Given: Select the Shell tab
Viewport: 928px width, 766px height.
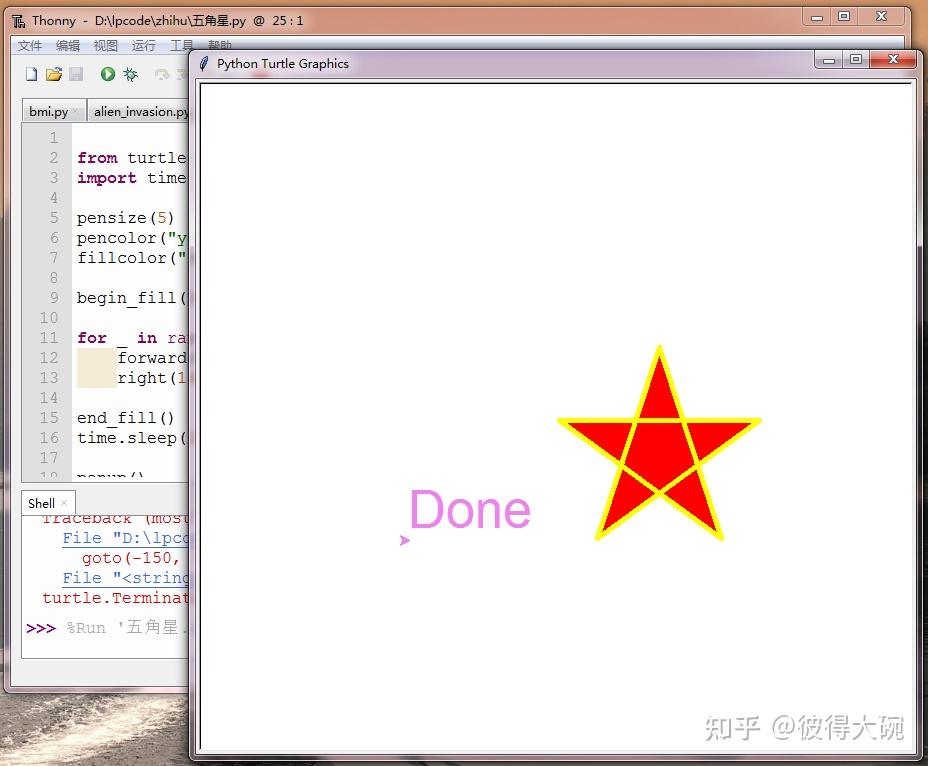Looking at the screenshot, I should click(x=40, y=503).
